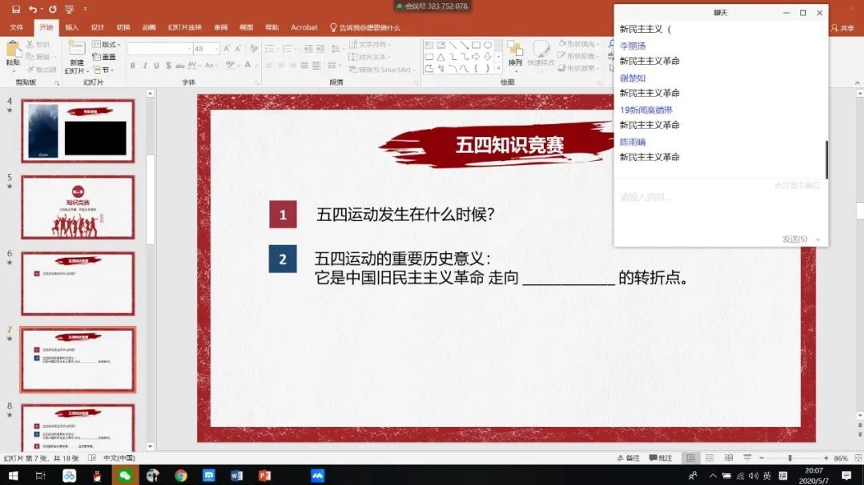Click the chat name 李丽扬

pos(633,46)
